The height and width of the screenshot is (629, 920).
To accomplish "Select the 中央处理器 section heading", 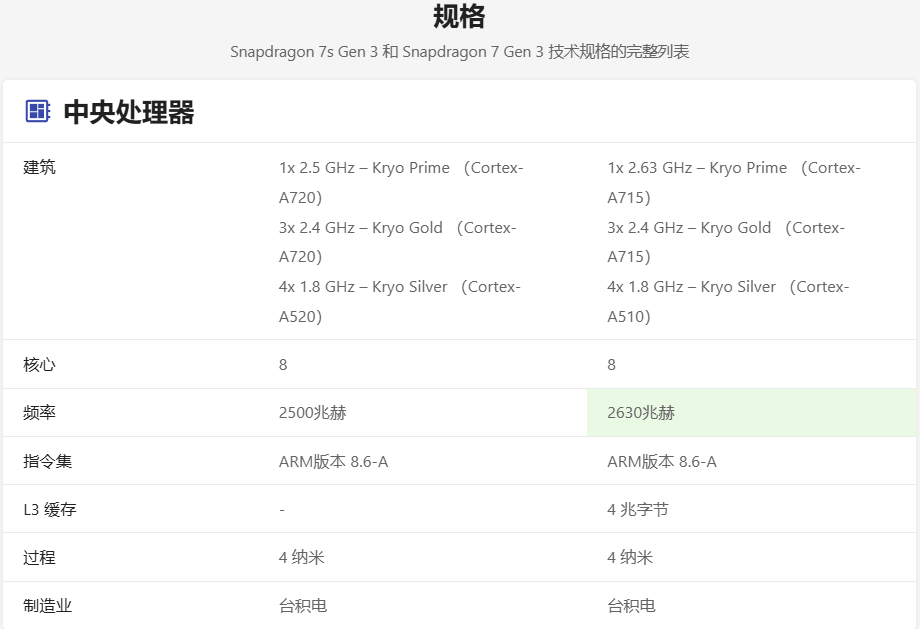I will coord(128,111).
